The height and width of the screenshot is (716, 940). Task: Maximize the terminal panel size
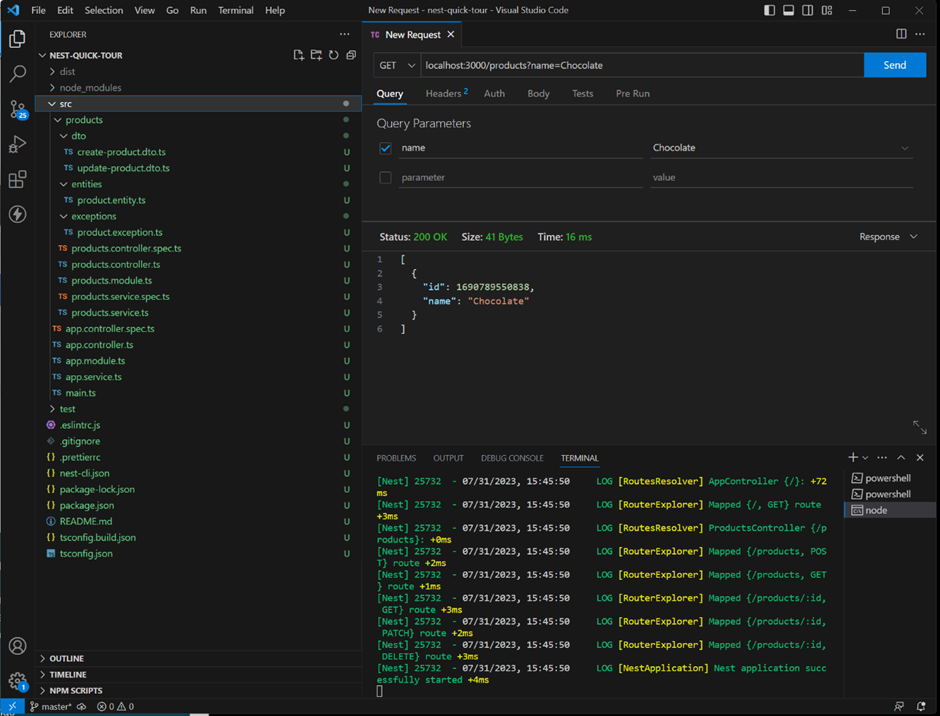click(x=901, y=458)
